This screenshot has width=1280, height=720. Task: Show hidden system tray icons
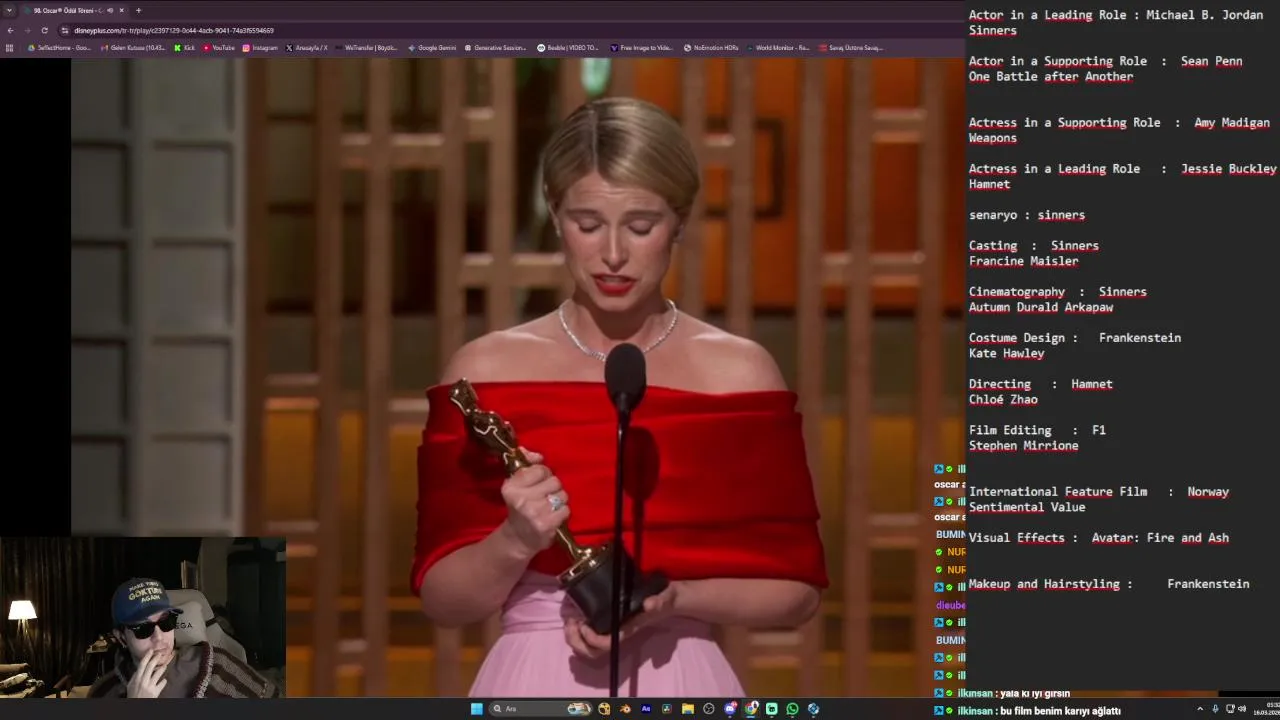[x=1200, y=709]
